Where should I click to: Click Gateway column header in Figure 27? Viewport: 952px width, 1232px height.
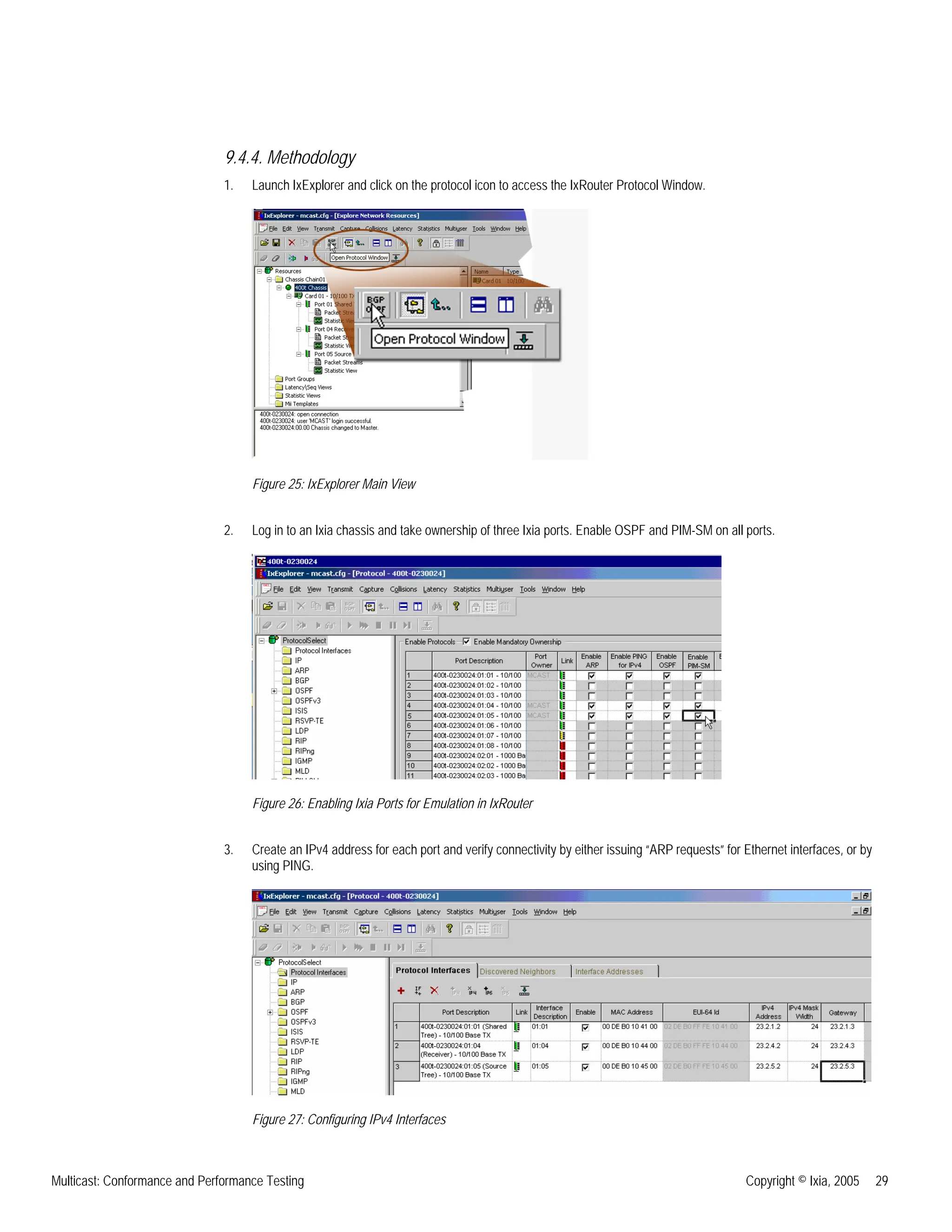click(843, 1013)
